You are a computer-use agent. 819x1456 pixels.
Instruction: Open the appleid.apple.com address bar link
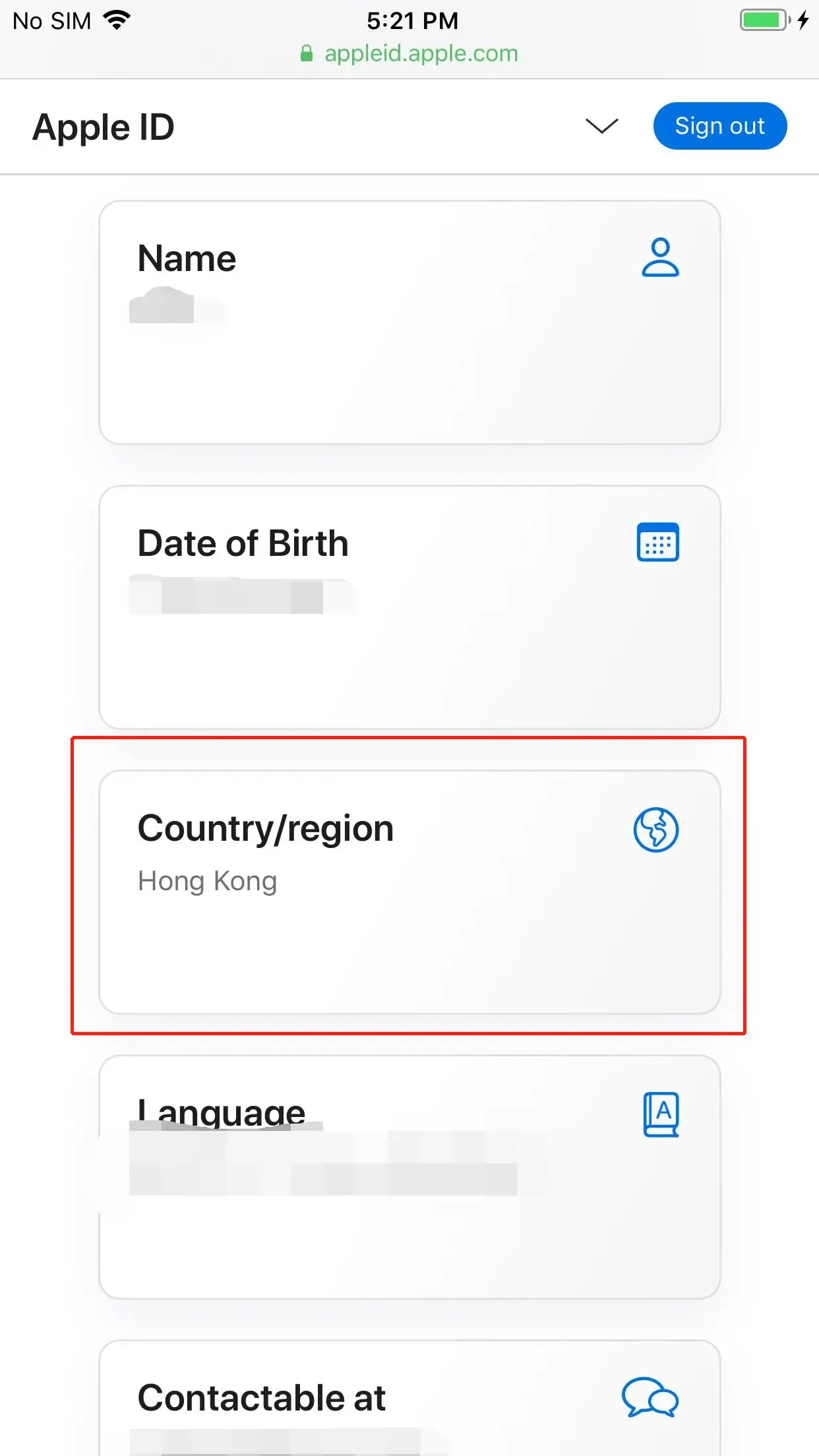click(x=420, y=53)
